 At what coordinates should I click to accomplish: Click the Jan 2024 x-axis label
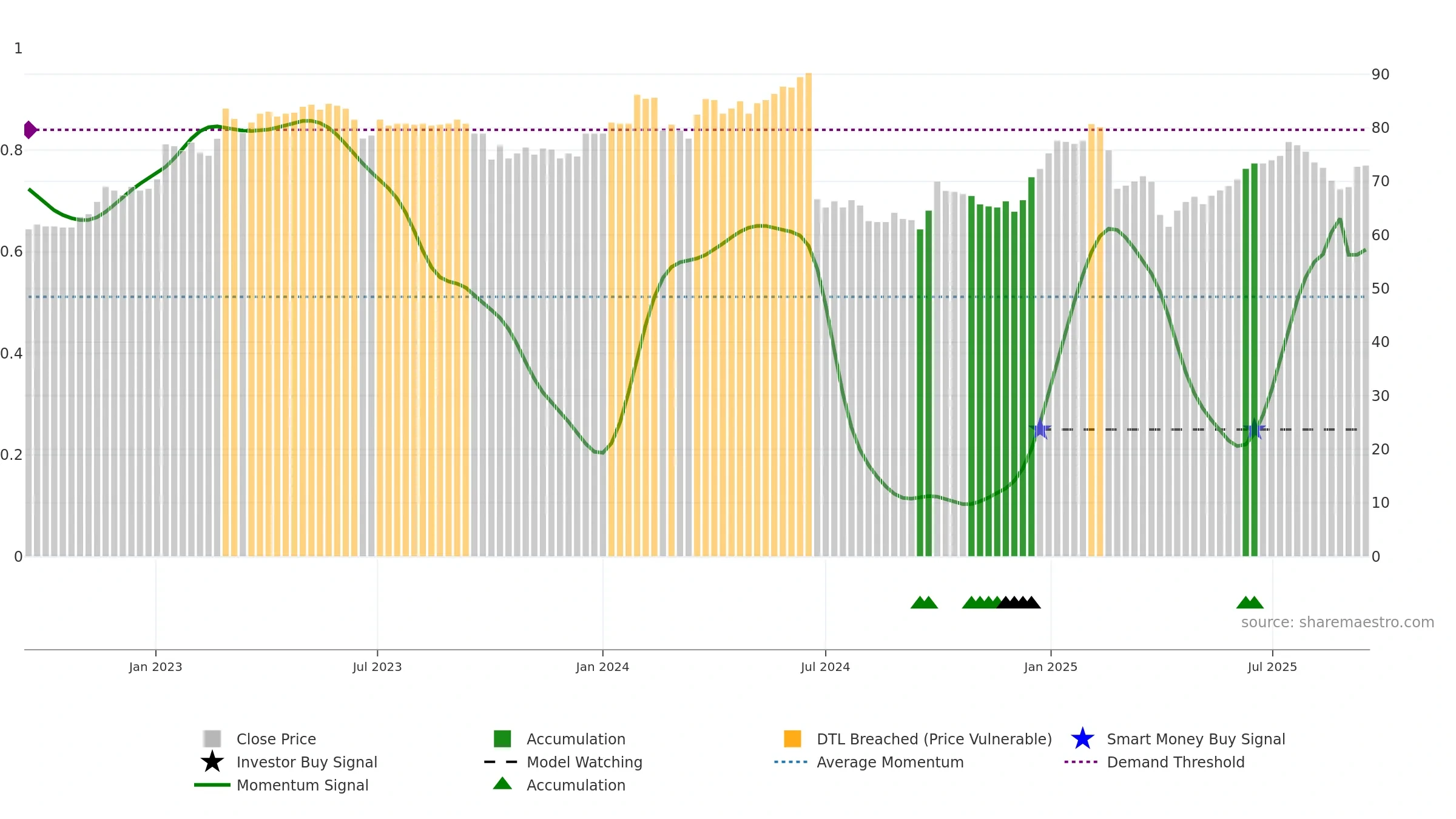[602, 667]
